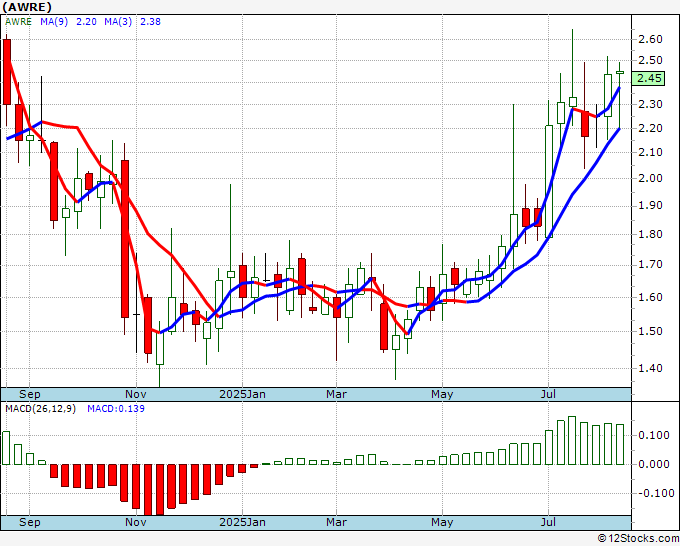The width and height of the screenshot is (680, 546).
Task: Click the 2.00 price axis label
Action: coord(650,178)
